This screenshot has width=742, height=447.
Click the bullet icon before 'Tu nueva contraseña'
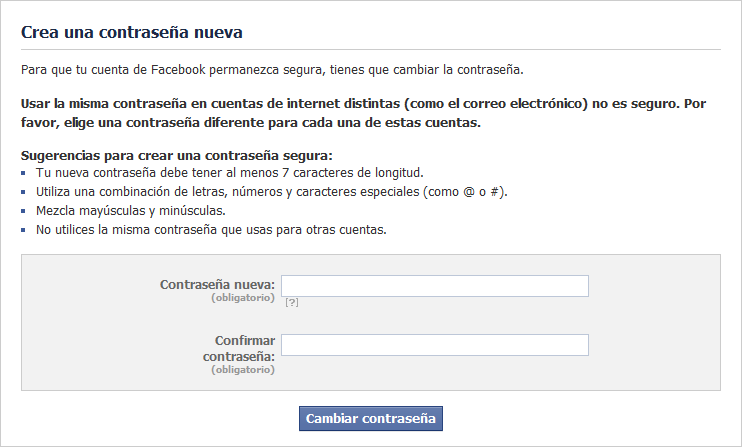click(23, 173)
